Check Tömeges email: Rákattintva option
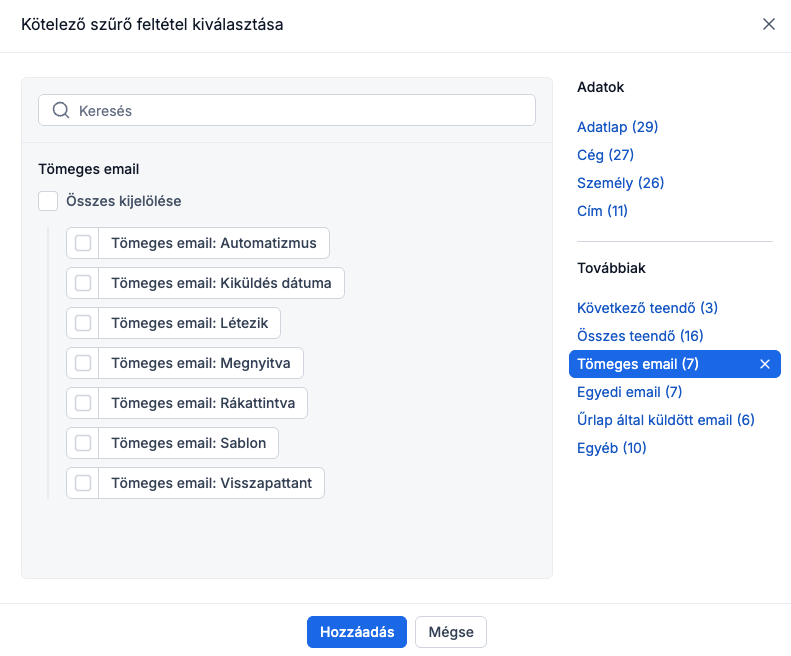 tap(83, 403)
